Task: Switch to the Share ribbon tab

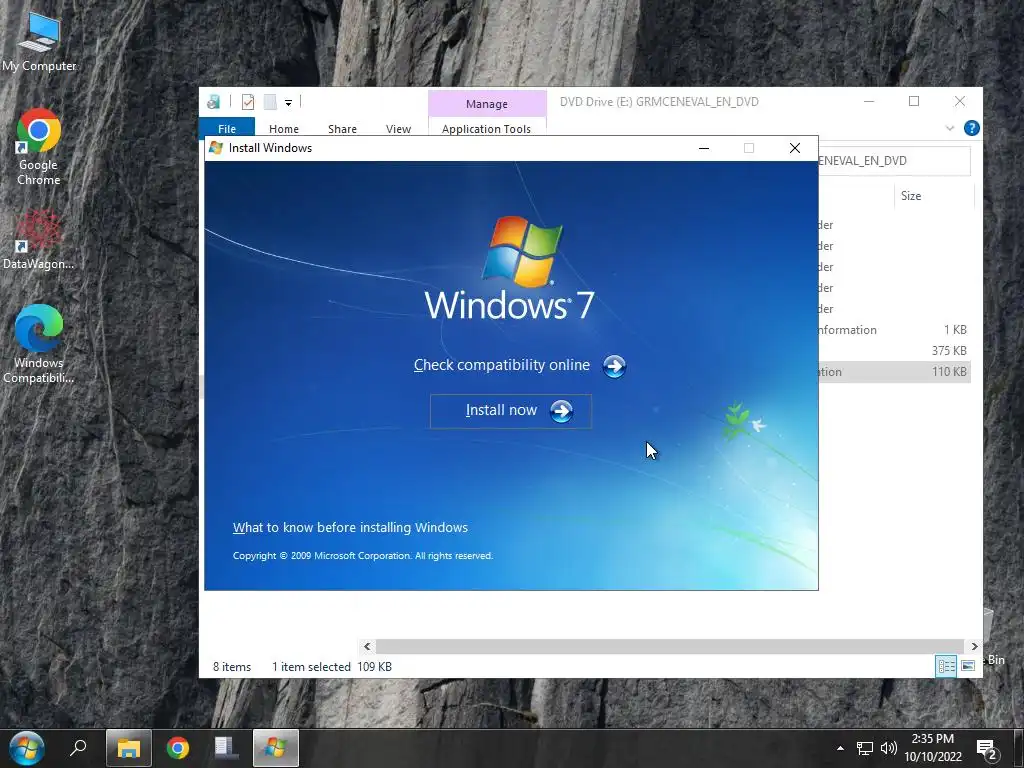Action: (342, 129)
